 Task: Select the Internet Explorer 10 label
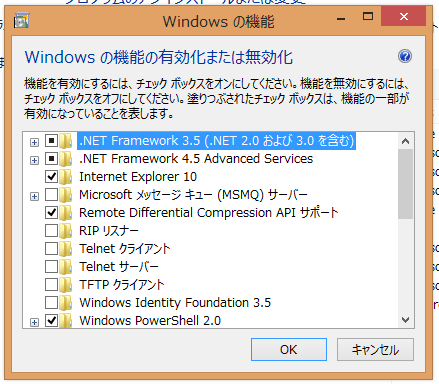(138, 177)
